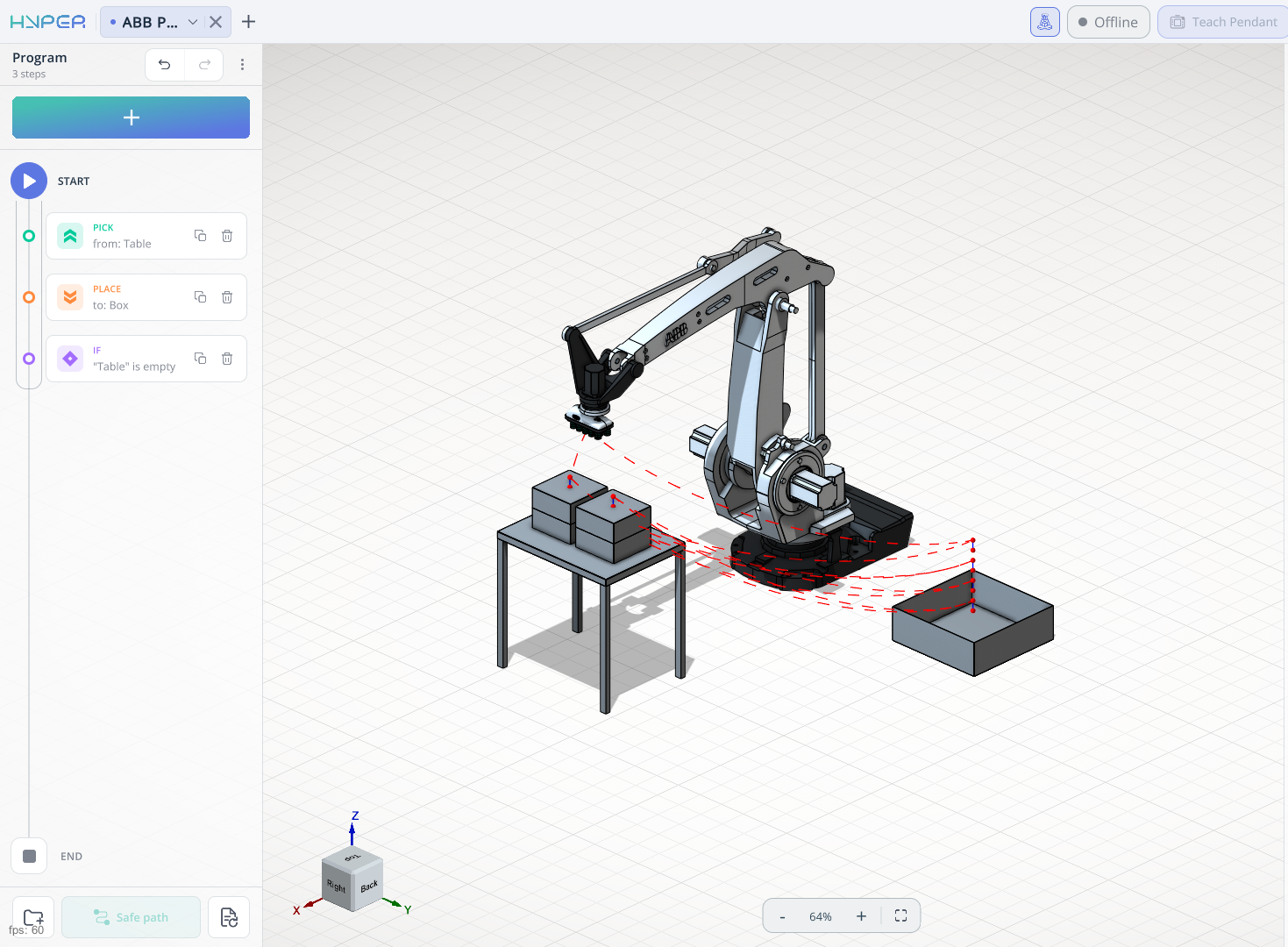Select the Top face of view cube
Screen dimensions: 1288x947
[x=352, y=857]
